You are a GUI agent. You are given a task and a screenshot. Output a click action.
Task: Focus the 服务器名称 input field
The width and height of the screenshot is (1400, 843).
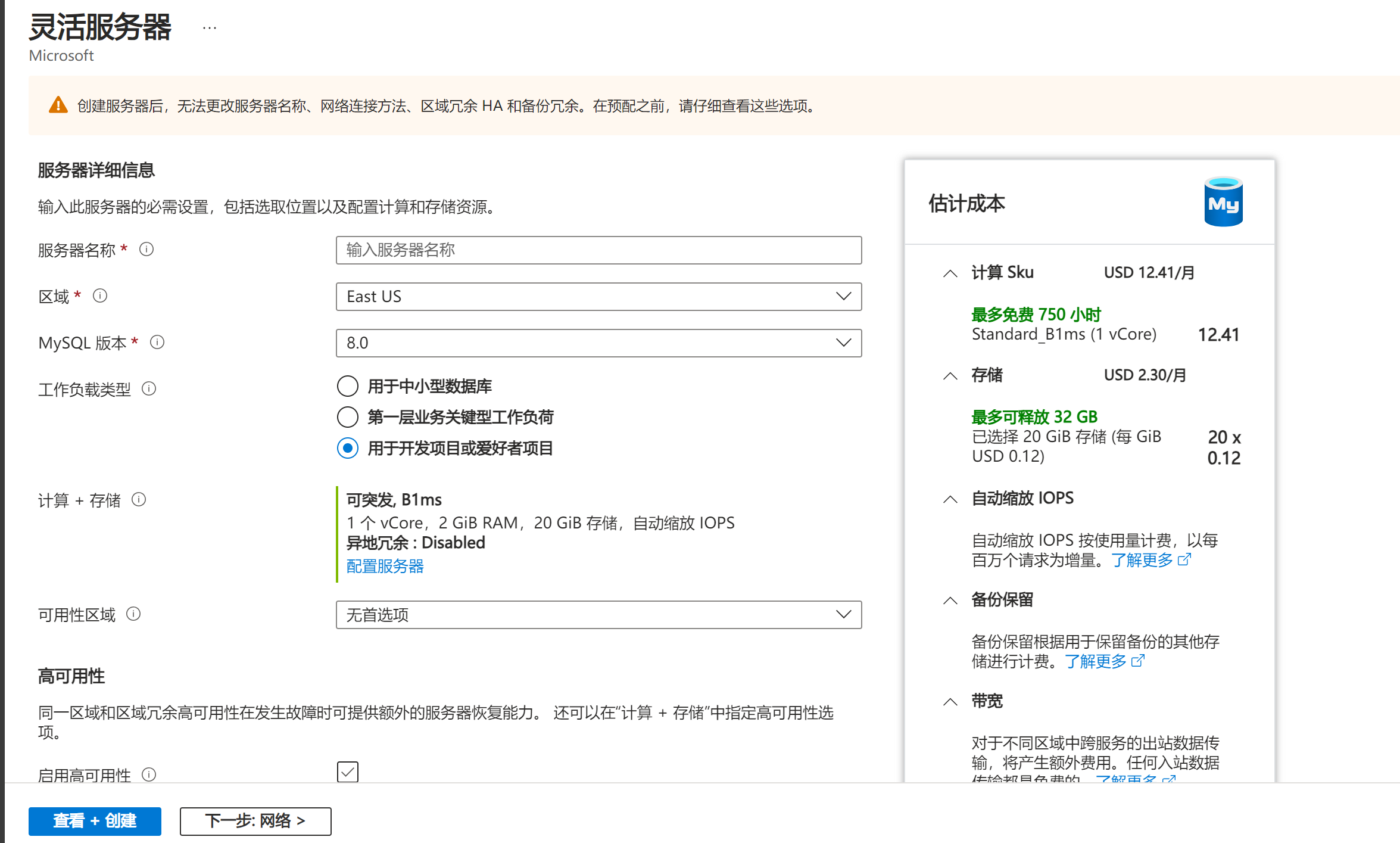tap(598, 250)
